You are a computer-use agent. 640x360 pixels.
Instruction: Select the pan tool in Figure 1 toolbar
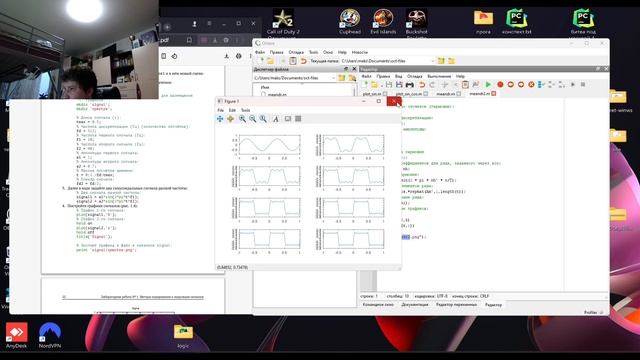pos(220,119)
